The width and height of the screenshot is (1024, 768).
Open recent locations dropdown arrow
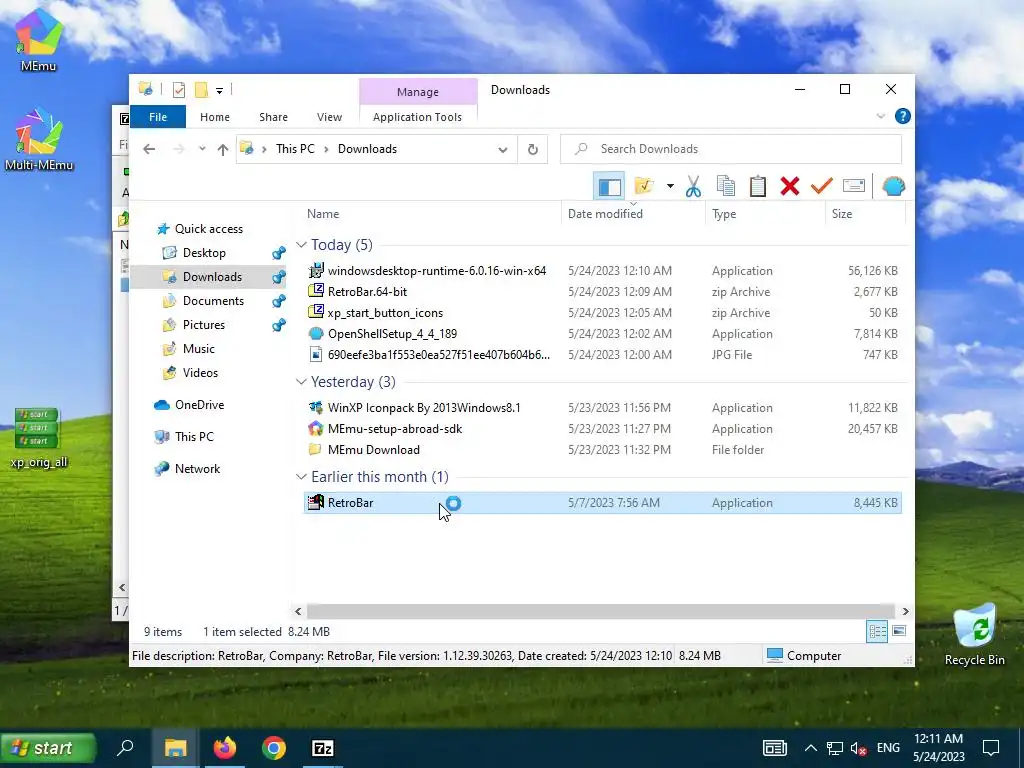[202, 150]
